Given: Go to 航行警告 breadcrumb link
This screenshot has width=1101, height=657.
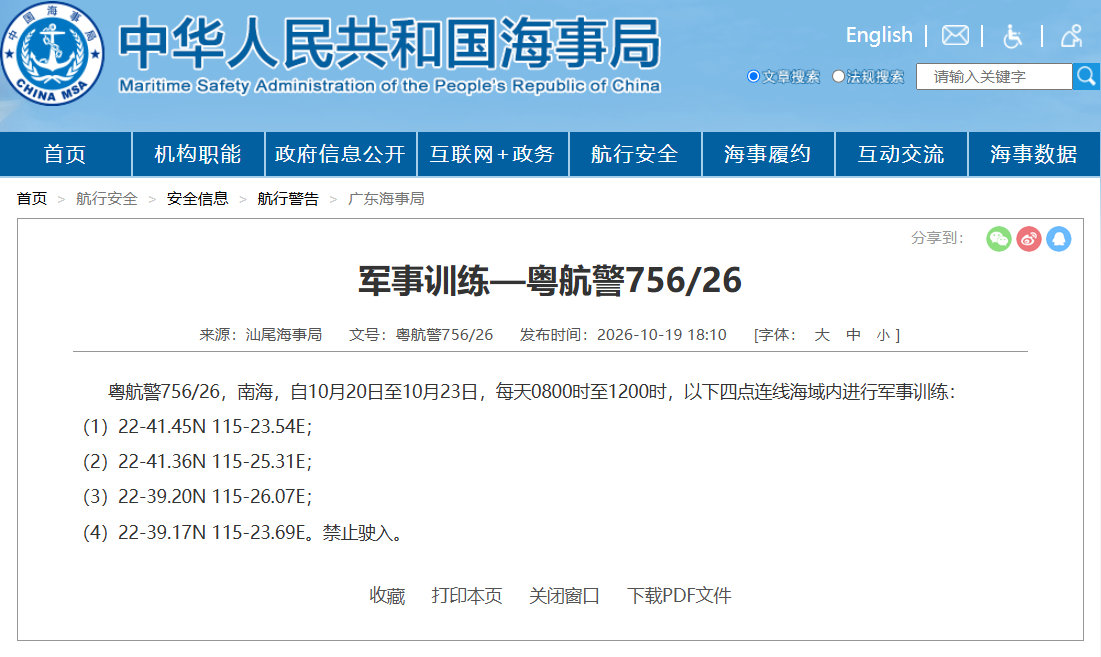Looking at the screenshot, I should [288, 199].
